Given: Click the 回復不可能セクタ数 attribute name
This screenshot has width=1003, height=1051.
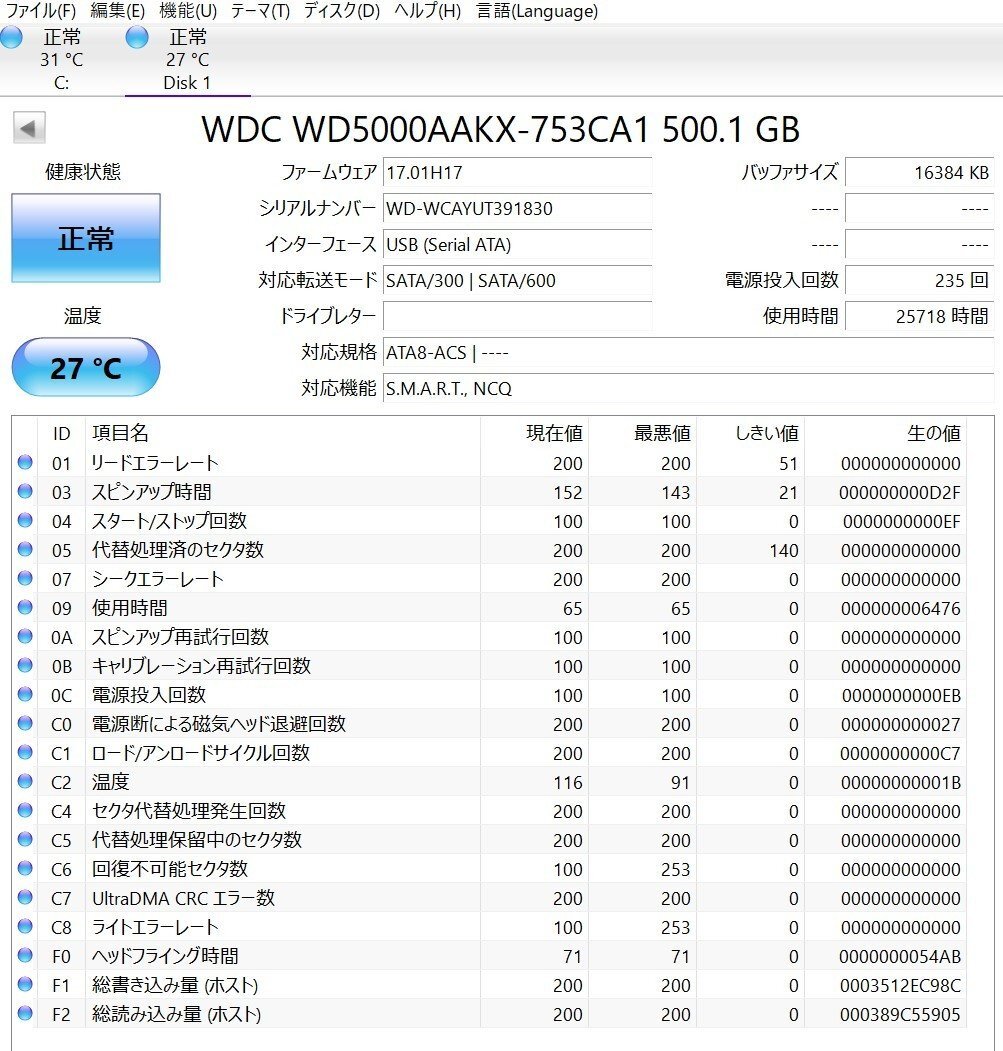Looking at the screenshot, I should point(170,869).
